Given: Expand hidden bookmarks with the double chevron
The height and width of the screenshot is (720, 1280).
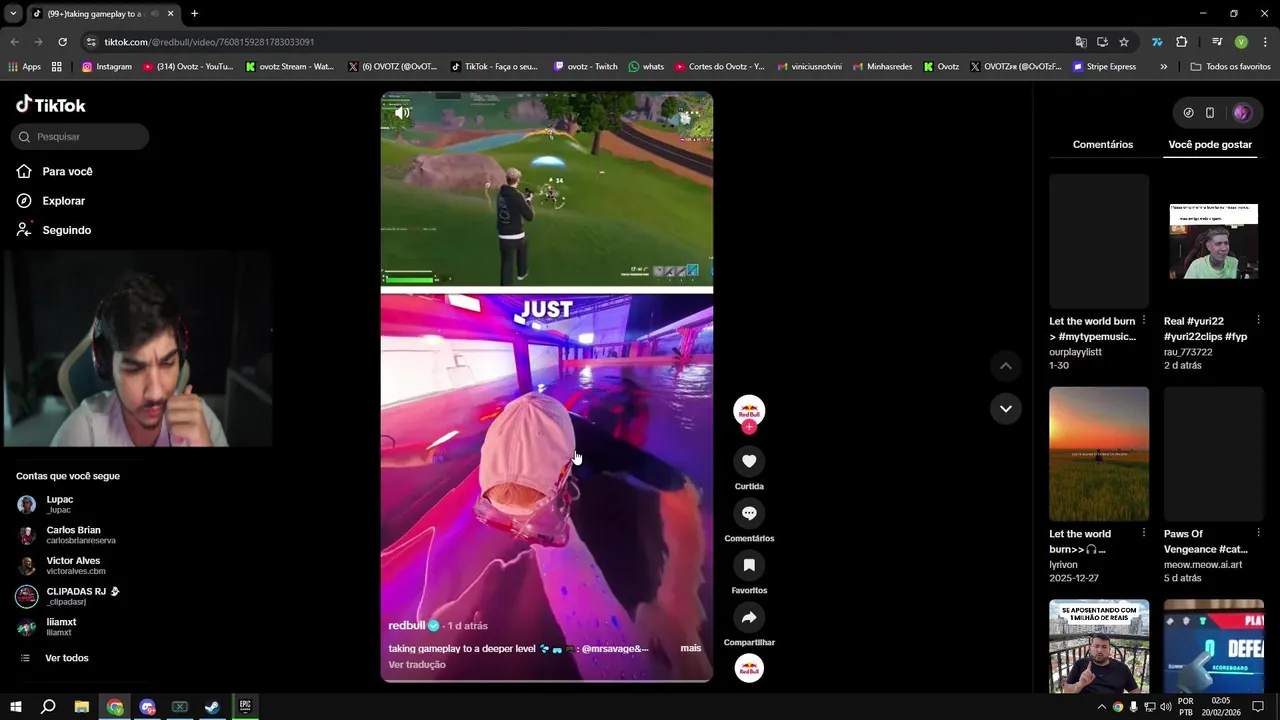Looking at the screenshot, I should tap(1163, 67).
